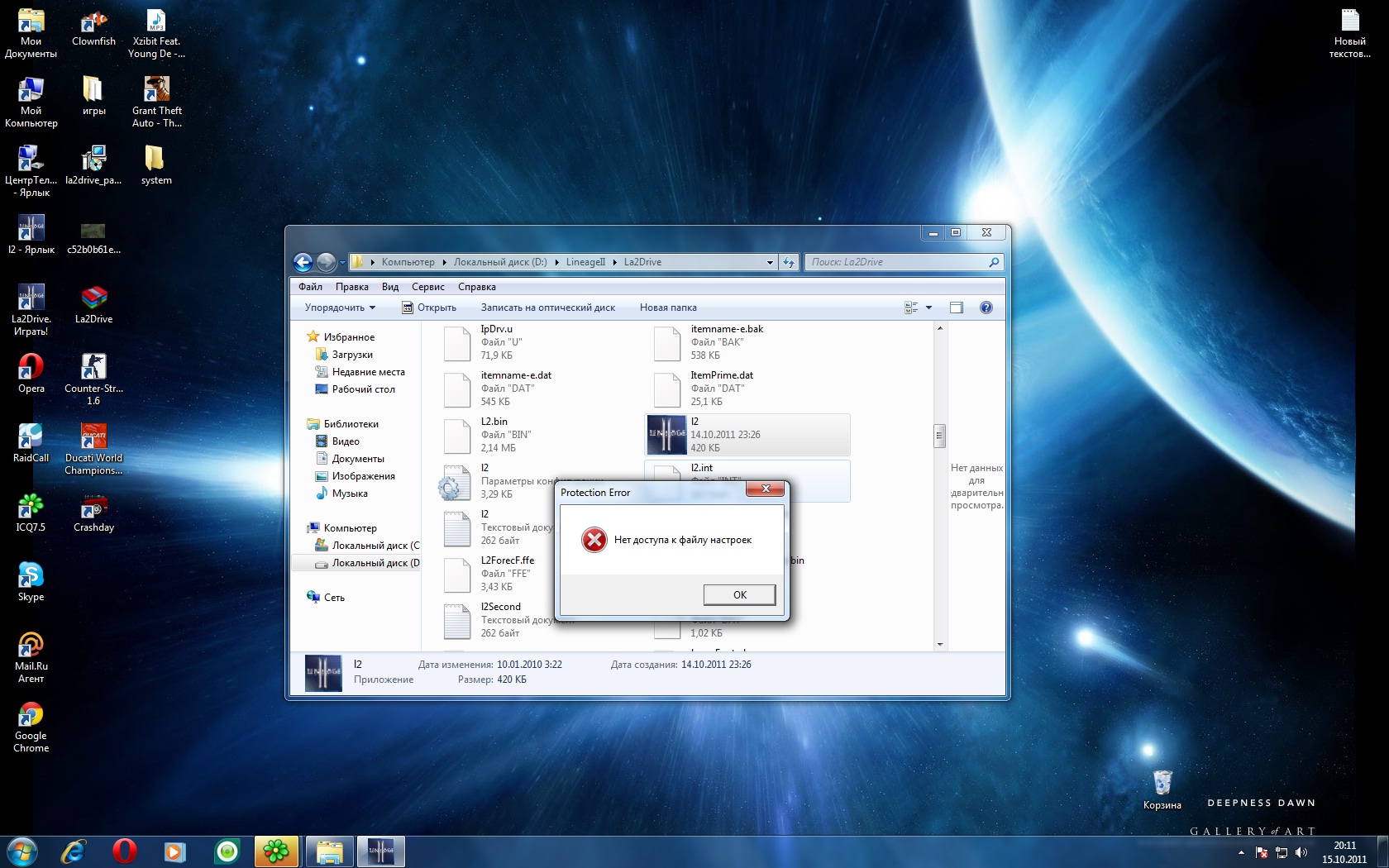Viewport: 1389px width, 868px height.
Task: Open the view options dropdown arrow
Action: [x=929, y=308]
